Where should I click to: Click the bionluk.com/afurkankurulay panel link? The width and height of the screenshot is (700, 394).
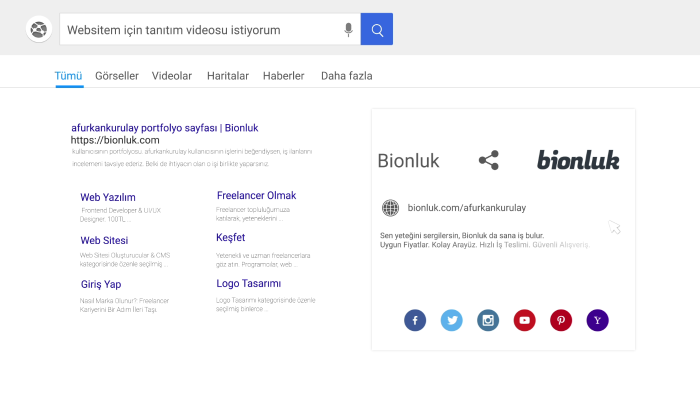pos(467,208)
